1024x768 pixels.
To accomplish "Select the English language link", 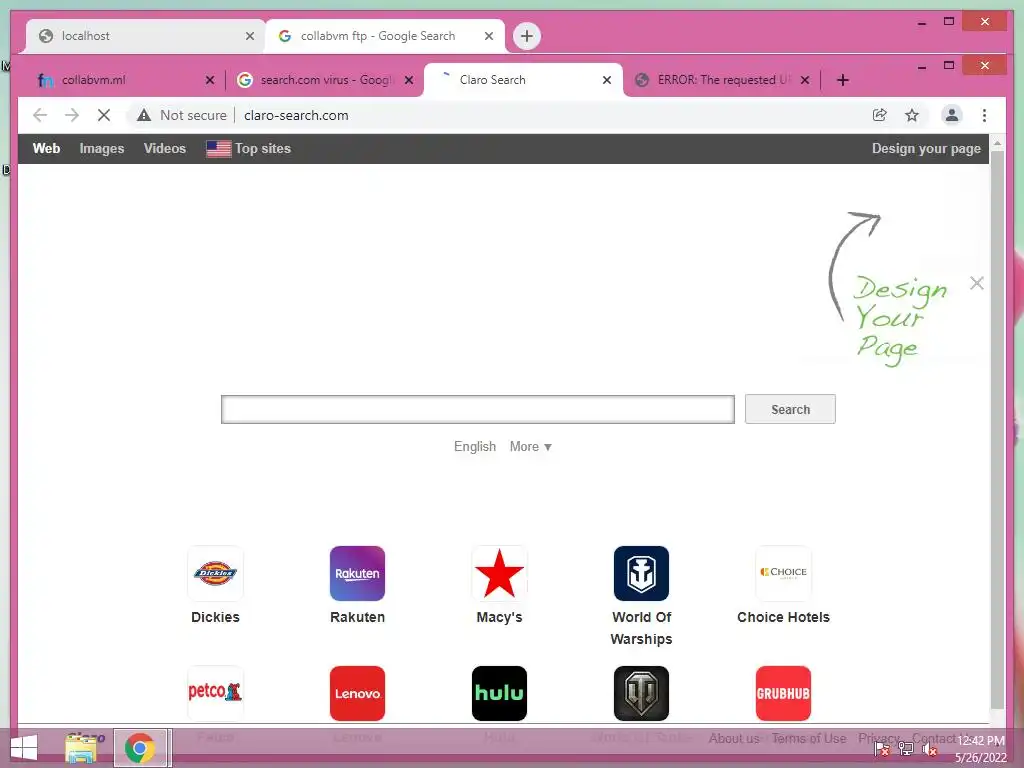I will click(475, 447).
